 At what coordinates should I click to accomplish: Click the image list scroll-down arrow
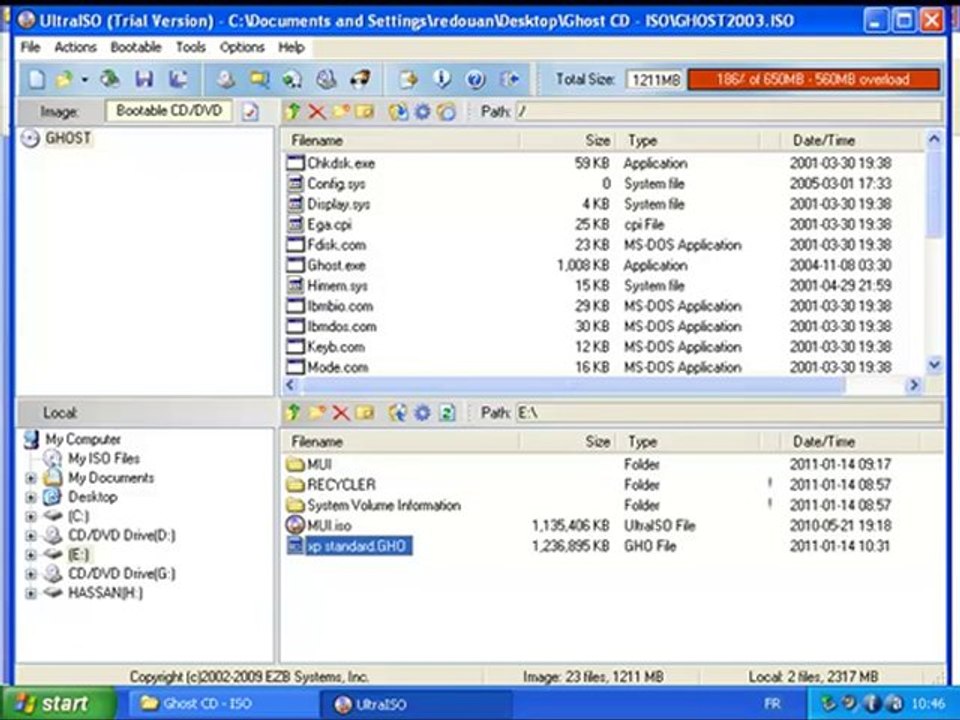pyautogui.click(x=934, y=366)
